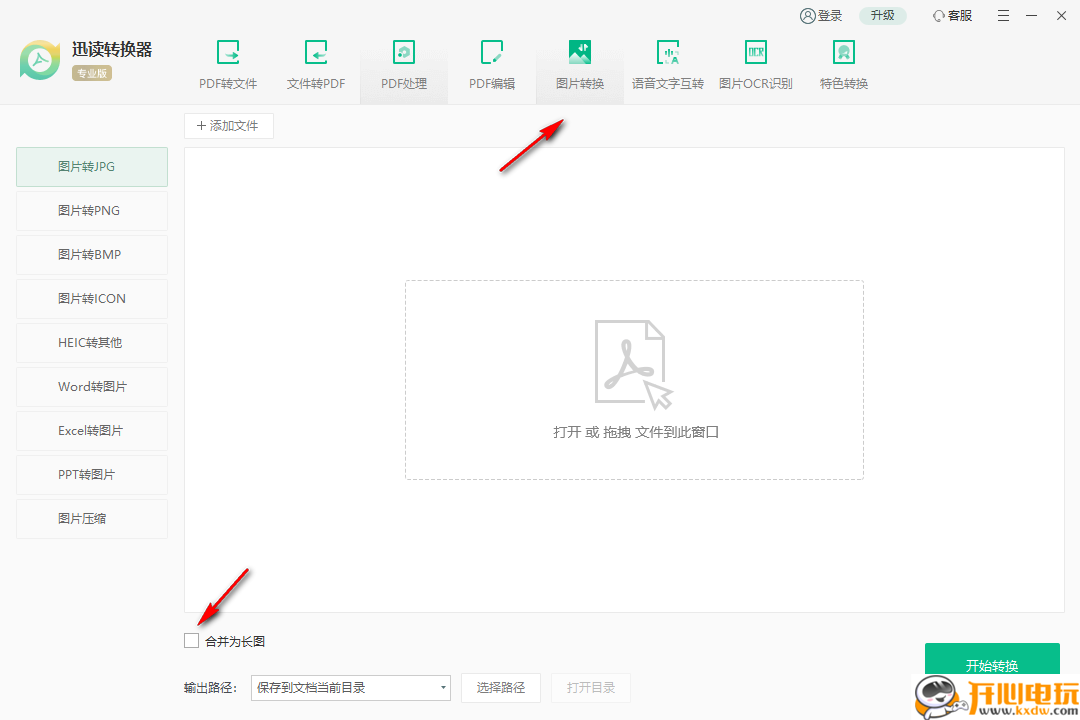
Task: Click the 升级 upgrade pill
Action: click(x=883, y=16)
